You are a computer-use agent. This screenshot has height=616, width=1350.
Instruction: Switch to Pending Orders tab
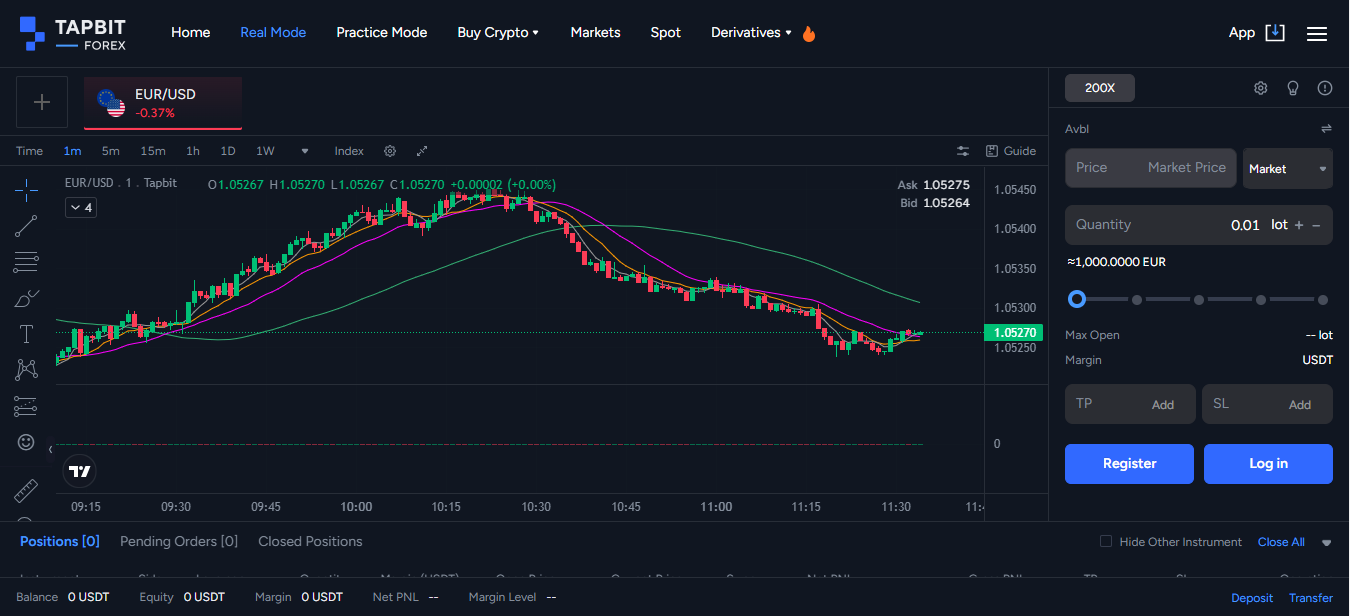[x=179, y=542]
